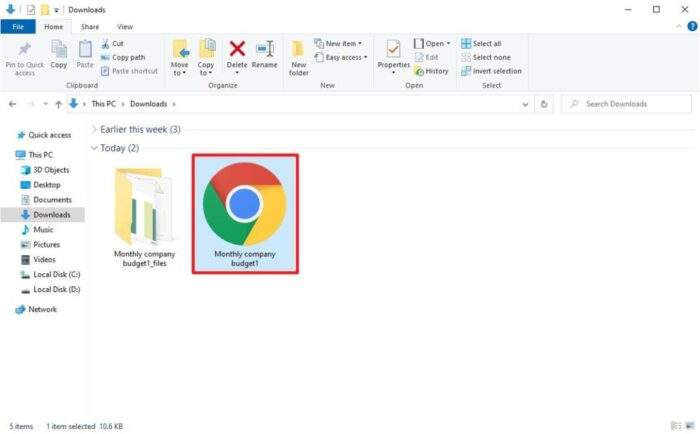This screenshot has width=700, height=434.
Task: Switch to the Home ribbon tab
Action: point(54,27)
